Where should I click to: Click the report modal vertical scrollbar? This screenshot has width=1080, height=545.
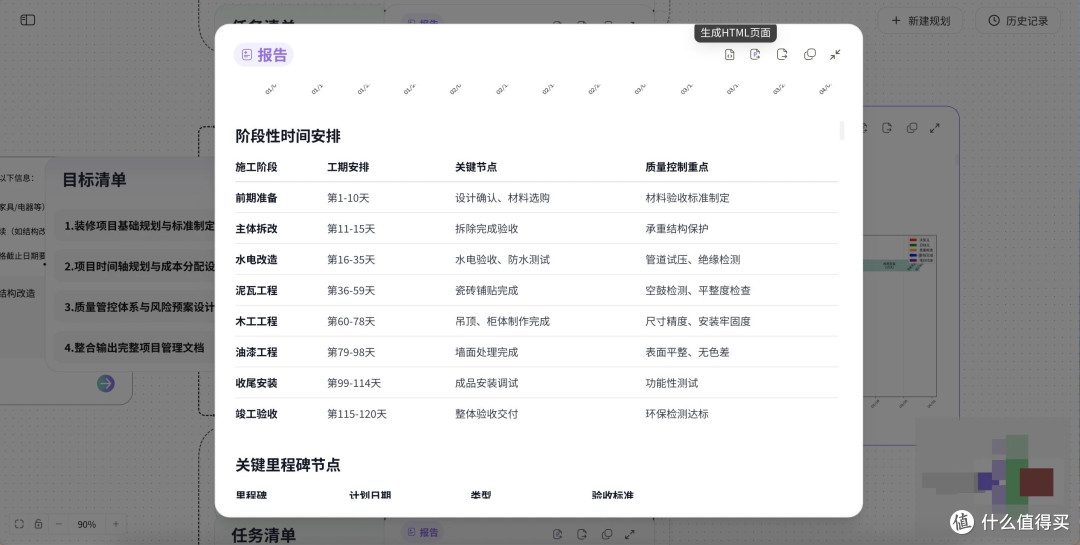pos(842,130)
